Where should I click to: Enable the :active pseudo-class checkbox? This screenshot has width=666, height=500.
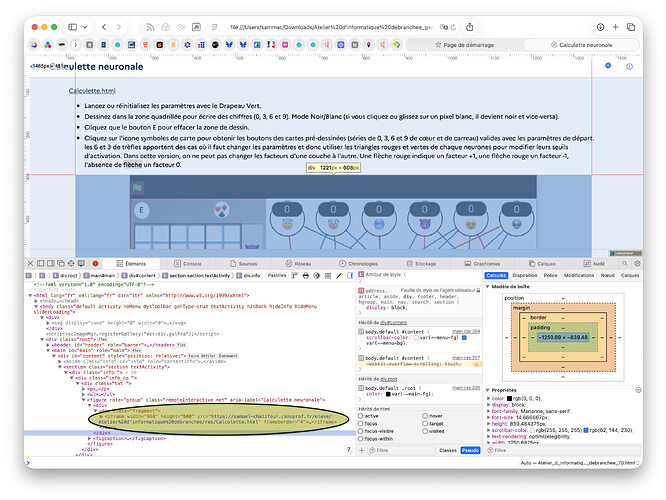(x=361, y=416)
